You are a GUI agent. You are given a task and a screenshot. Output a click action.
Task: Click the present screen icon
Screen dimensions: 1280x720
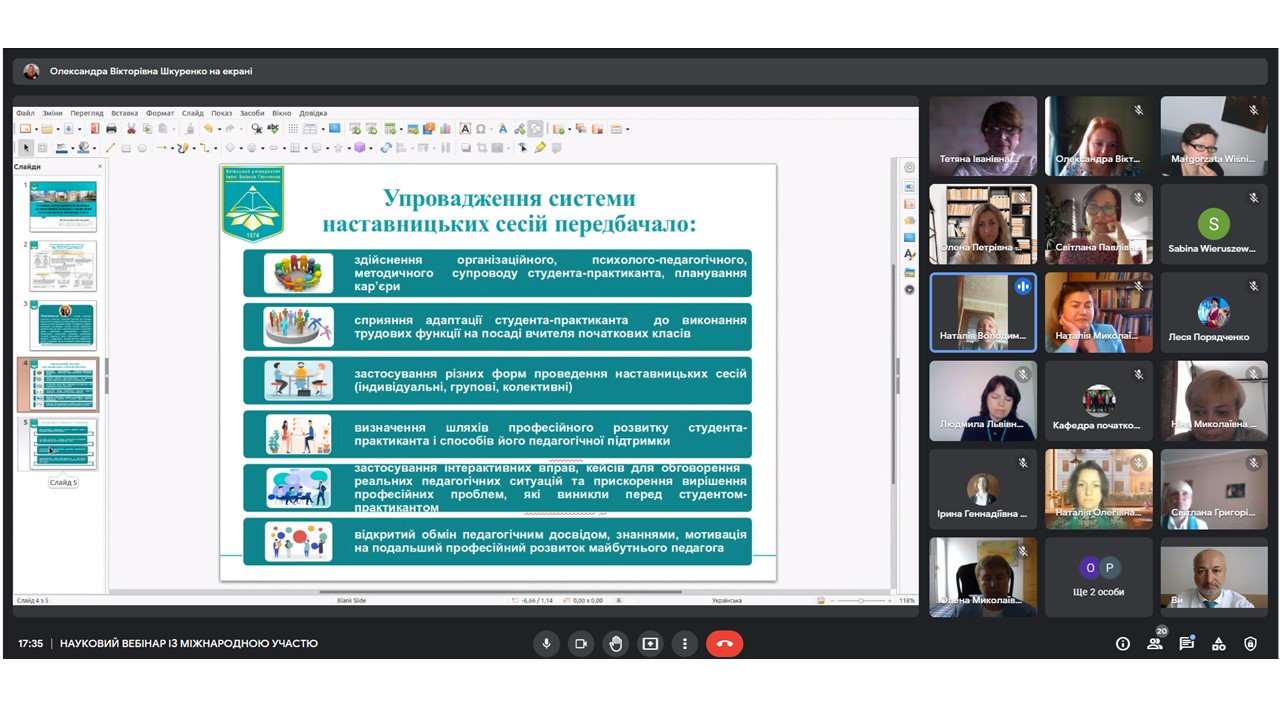[650, 644]
